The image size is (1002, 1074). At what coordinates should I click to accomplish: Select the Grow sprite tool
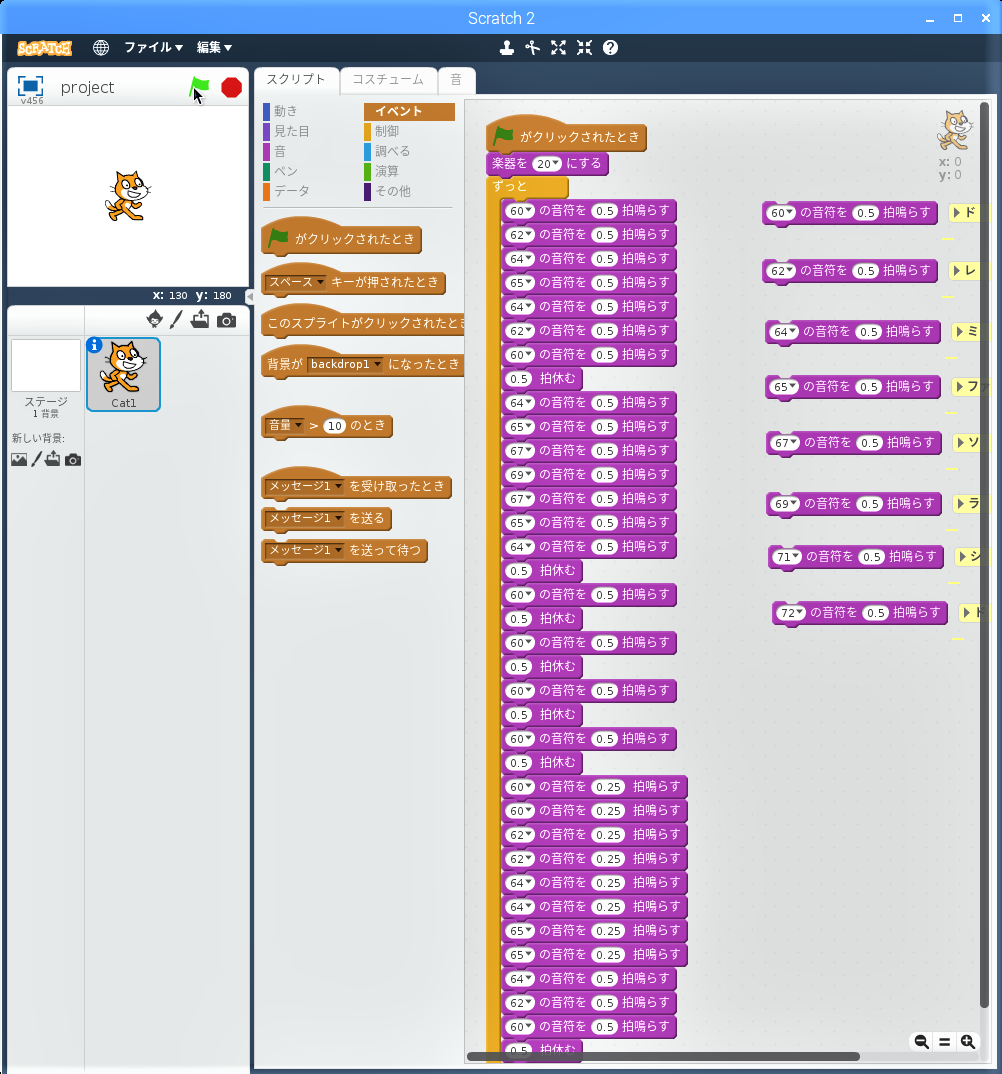[x=558, y=47]
